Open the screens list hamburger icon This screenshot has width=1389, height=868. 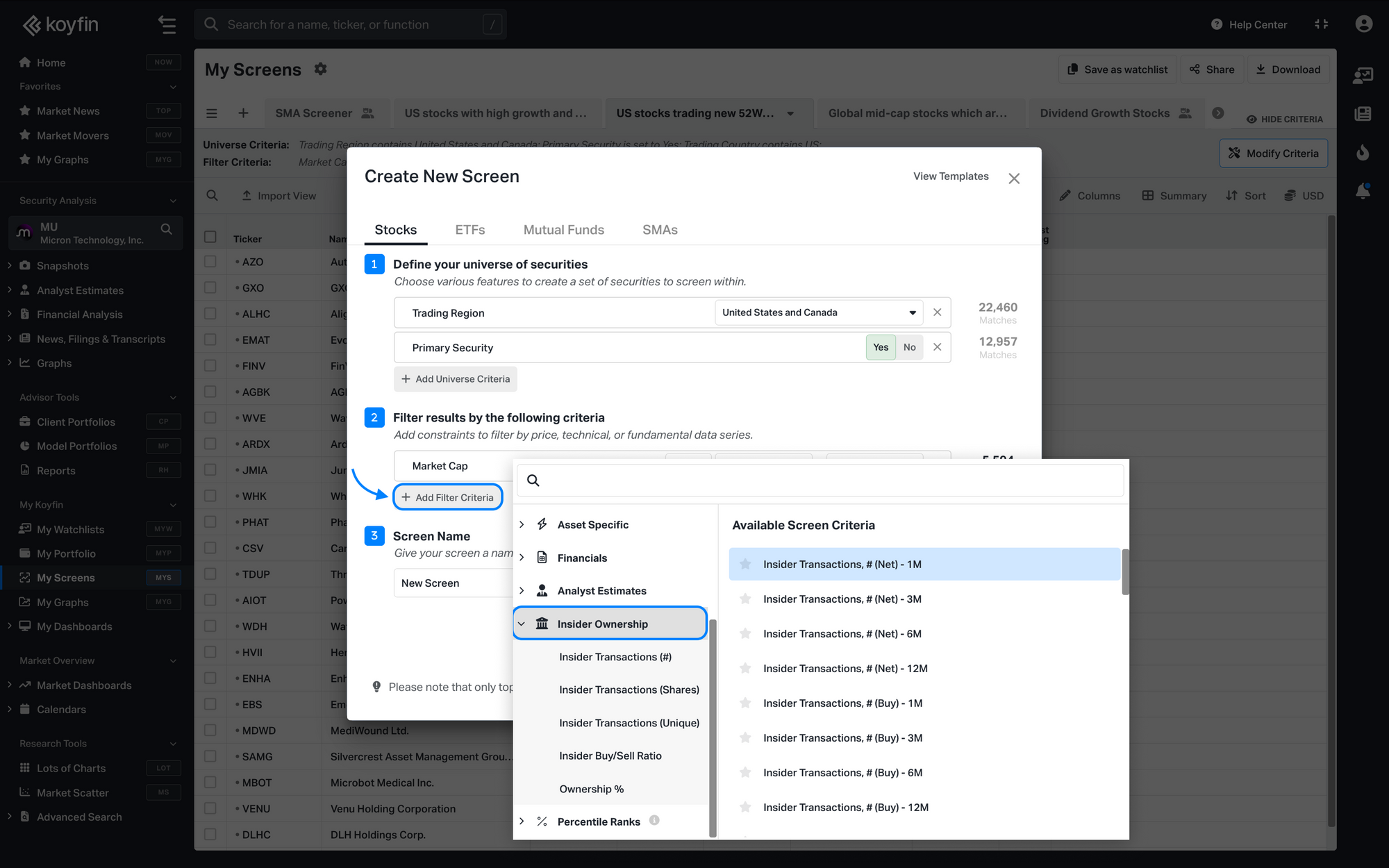tap(212, 113)
